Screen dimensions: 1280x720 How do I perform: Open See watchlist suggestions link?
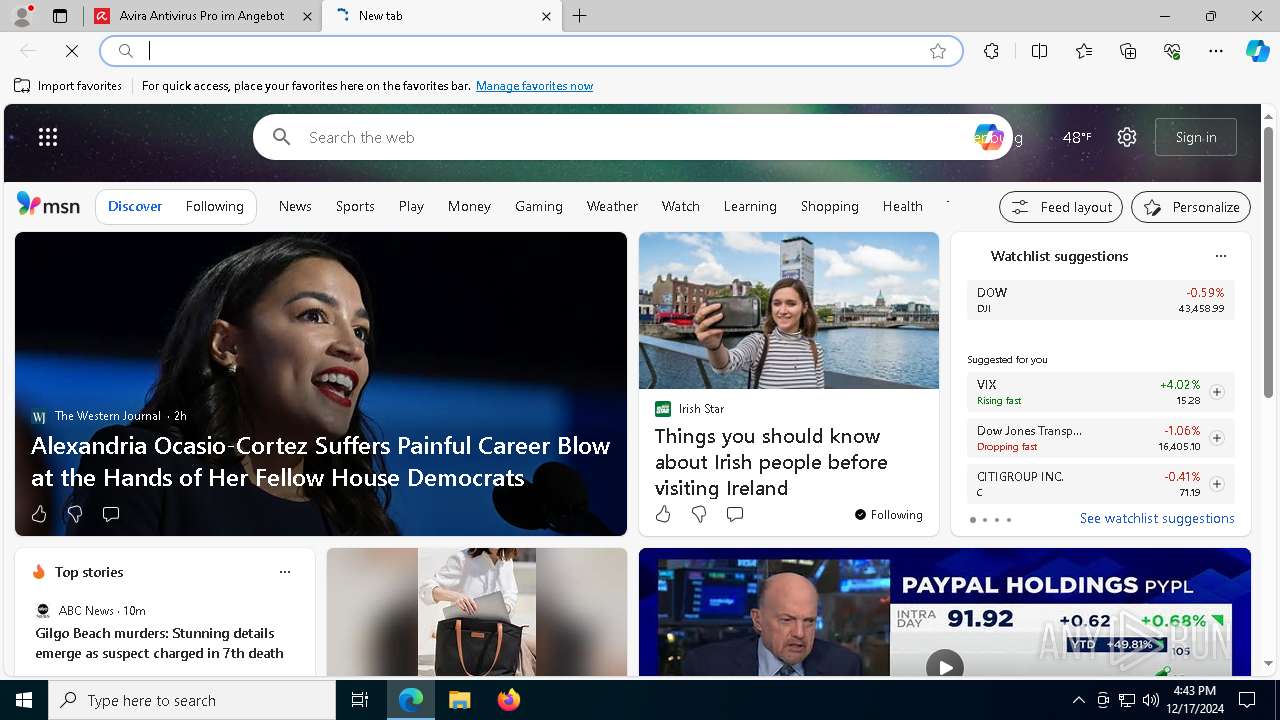1157,518
